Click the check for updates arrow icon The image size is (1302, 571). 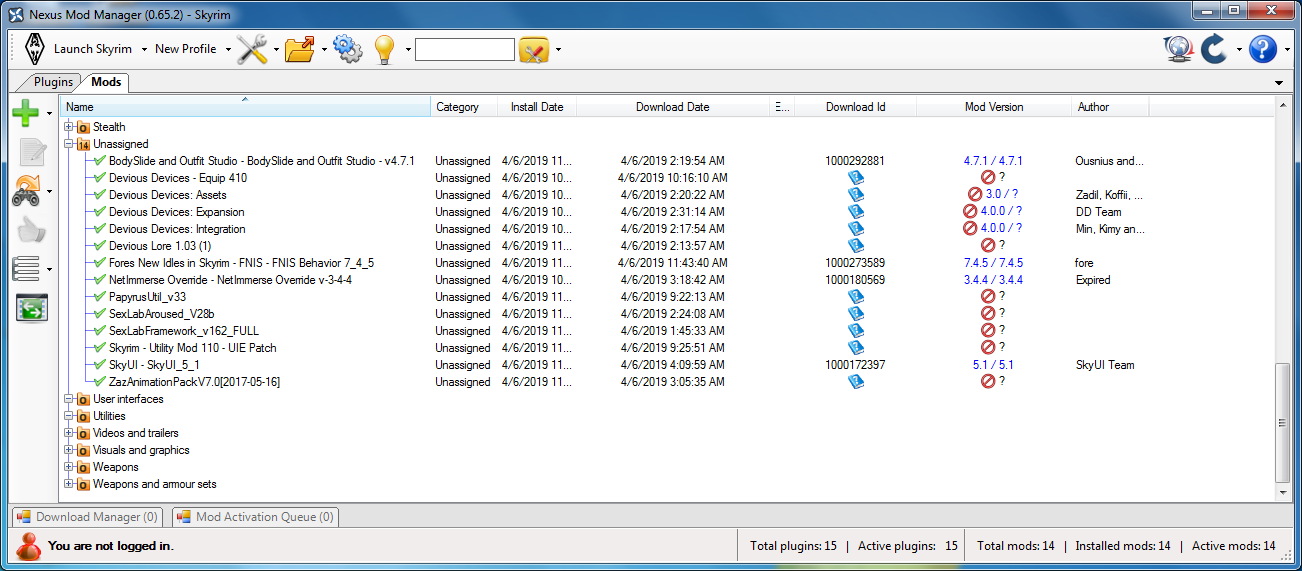[x=1214, y=49]
